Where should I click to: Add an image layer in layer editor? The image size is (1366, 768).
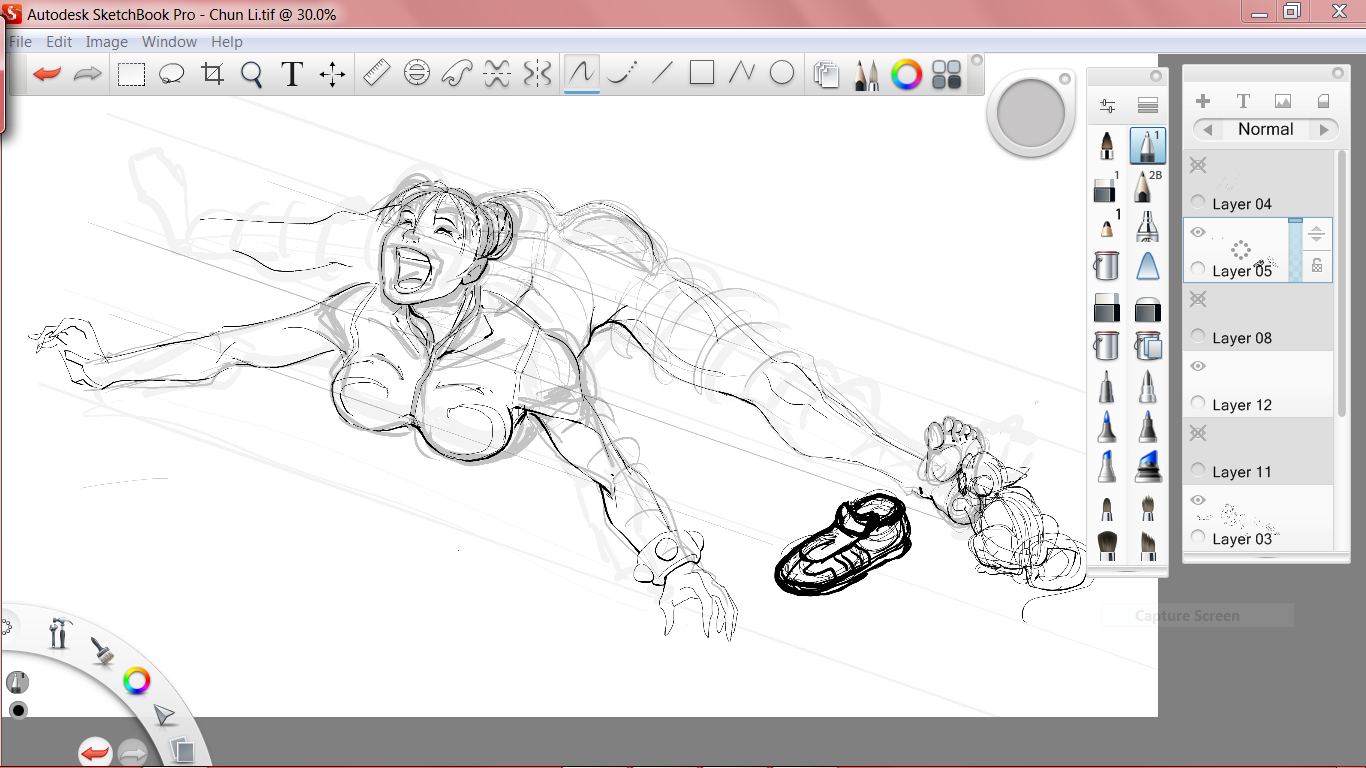pyautogui.click(x=1283, y=101)
